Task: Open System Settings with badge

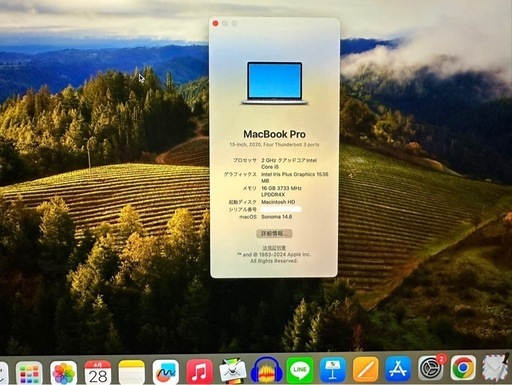Action: 431,368
